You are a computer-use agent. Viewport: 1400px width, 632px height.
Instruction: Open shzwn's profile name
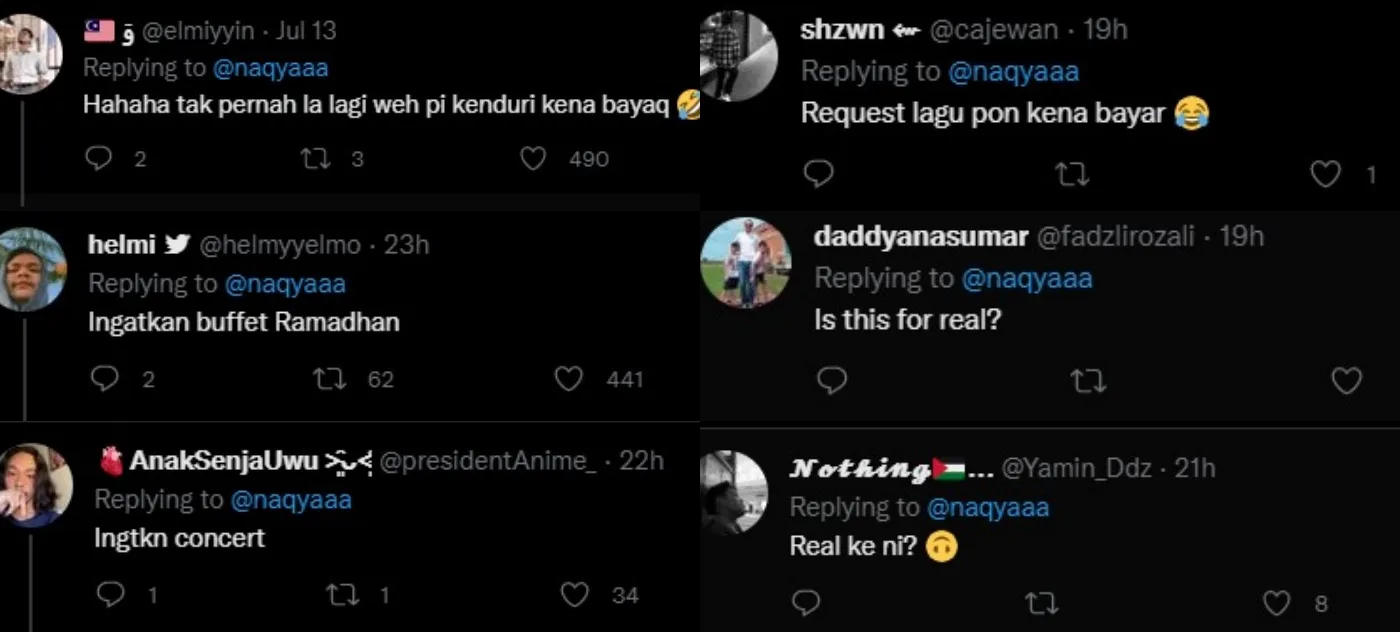842,30
